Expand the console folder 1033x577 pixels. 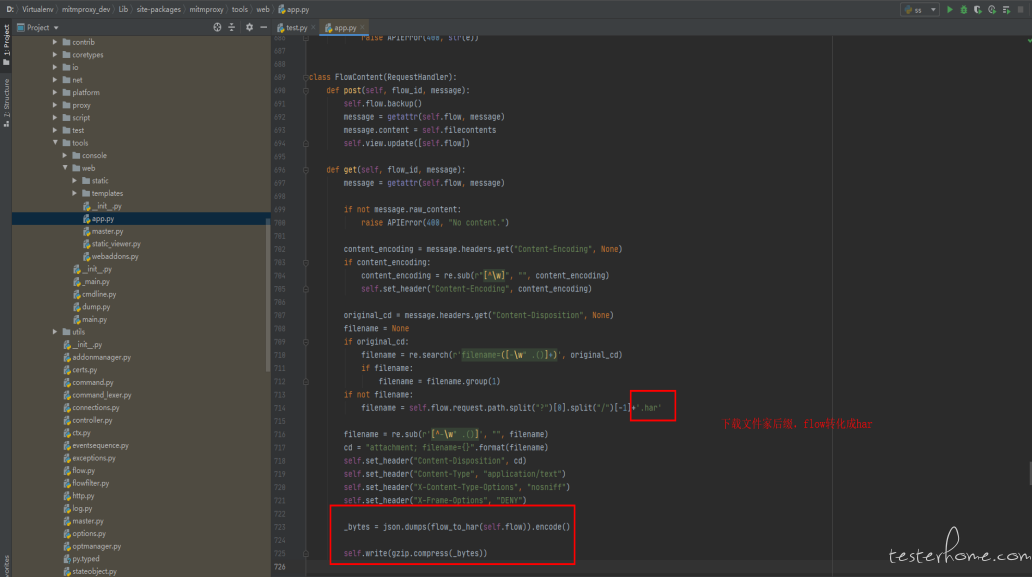(65, 155)
